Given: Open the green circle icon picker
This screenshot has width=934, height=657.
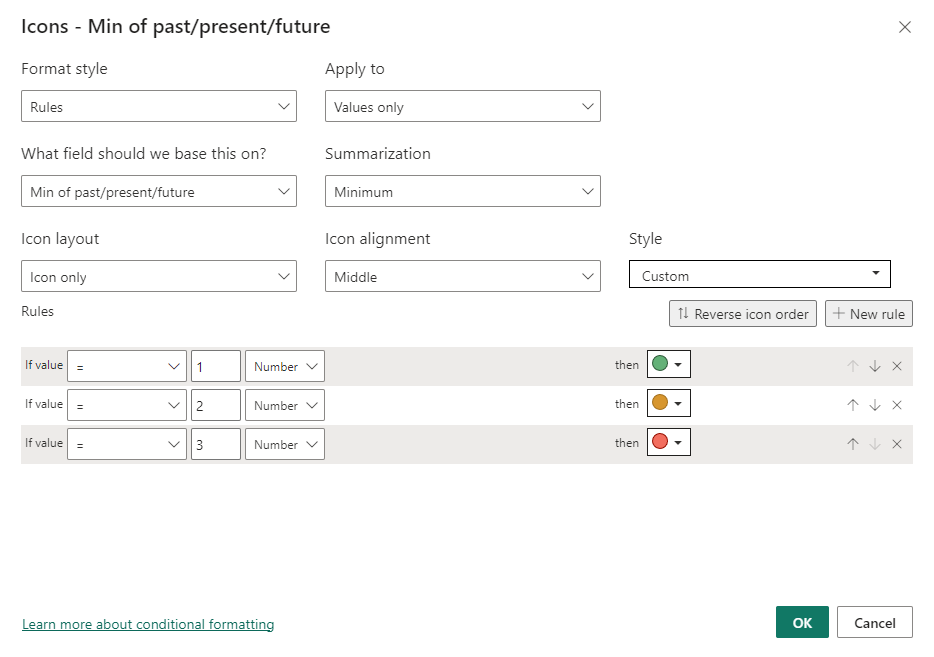Looking at the screenshot, I should (x=668, y=364).
